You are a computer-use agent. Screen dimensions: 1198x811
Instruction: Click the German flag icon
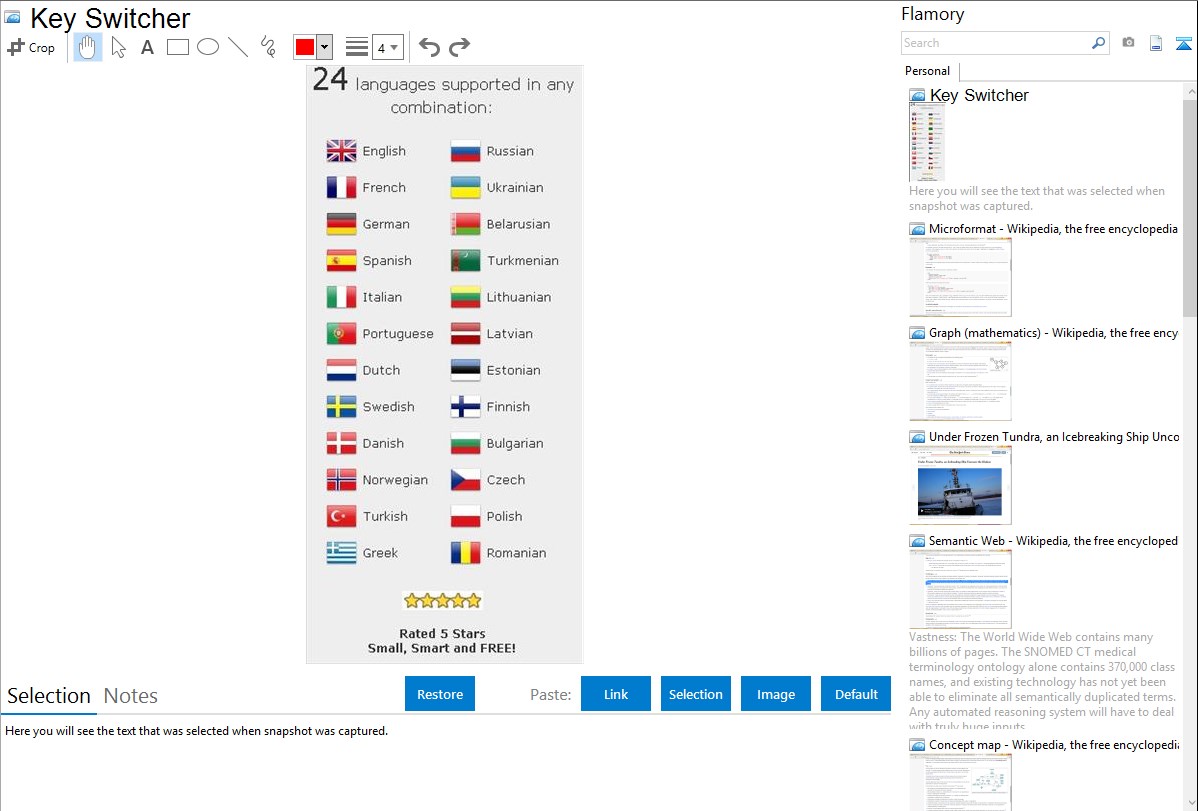click(x=342, y=224)
